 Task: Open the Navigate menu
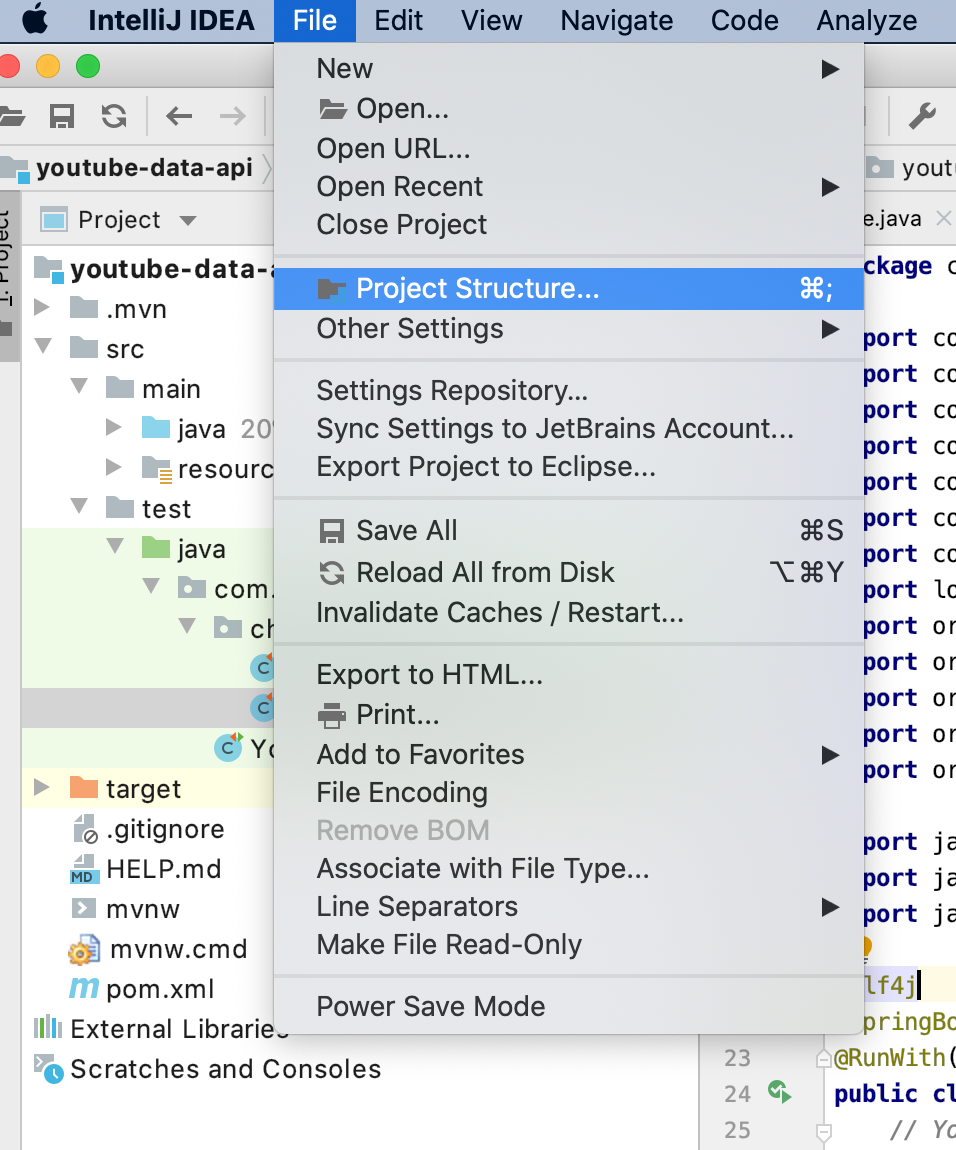[616, 21]
